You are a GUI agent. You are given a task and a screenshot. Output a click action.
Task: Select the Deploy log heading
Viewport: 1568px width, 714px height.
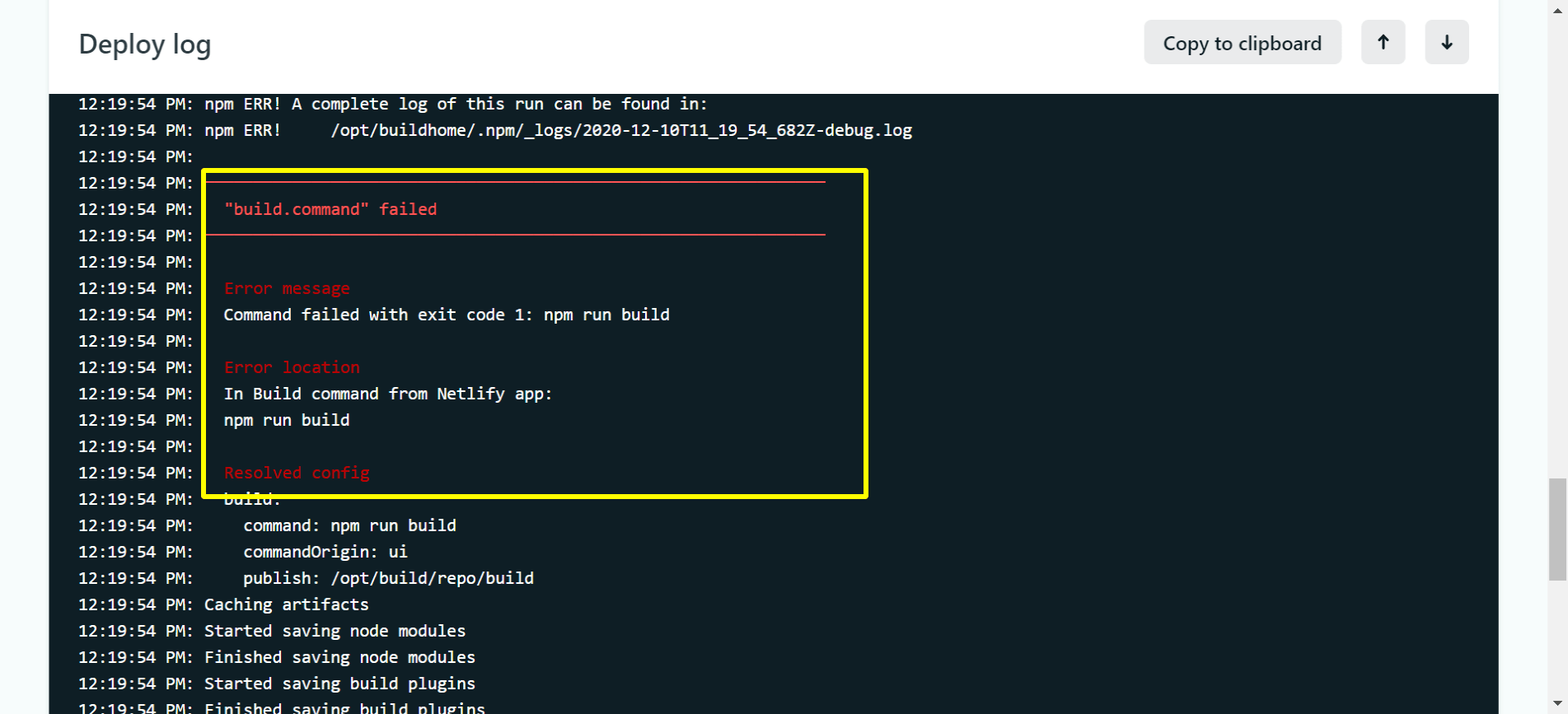(x=145, y=44)
